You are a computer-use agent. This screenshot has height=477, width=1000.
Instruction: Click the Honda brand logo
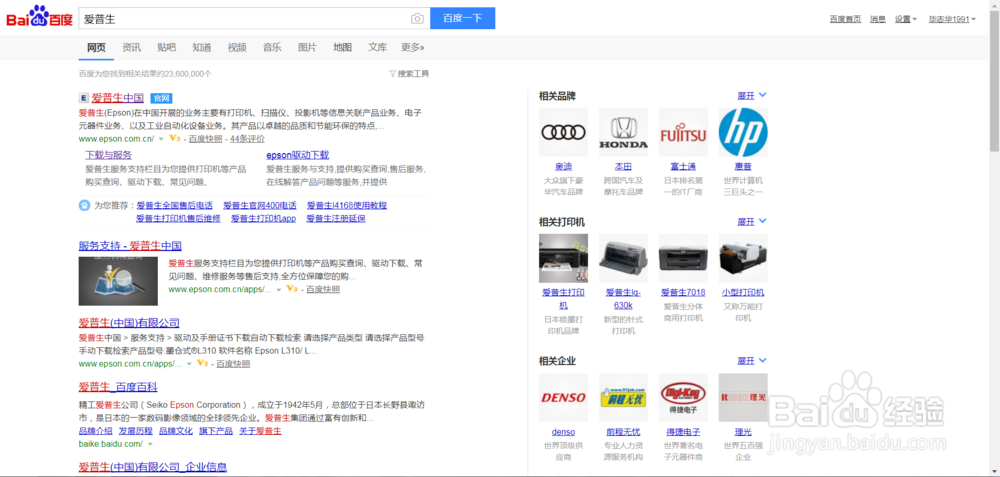pyautogui.click(x=623, y=132)
